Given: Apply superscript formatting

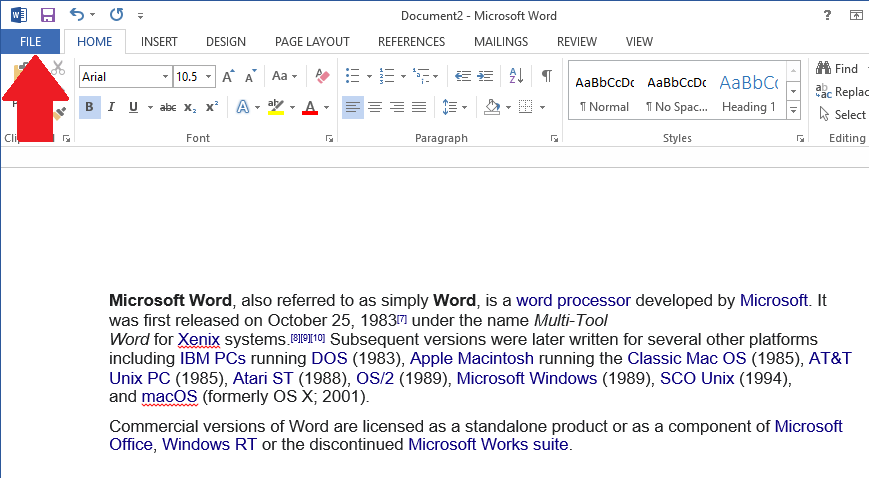Looking at the screenshot, I should coord(212,106).
